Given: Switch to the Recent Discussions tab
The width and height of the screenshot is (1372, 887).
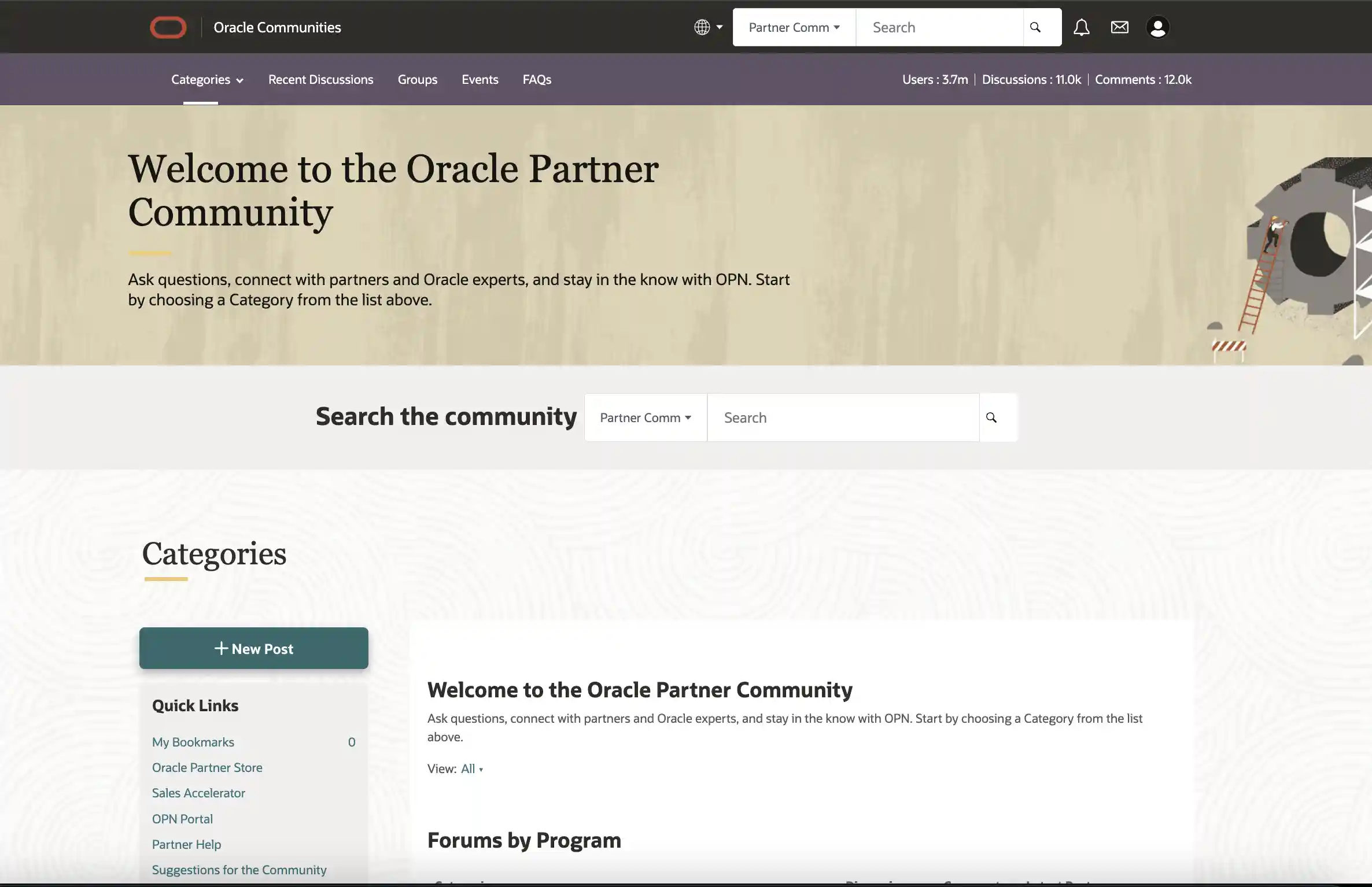Looking at the screenshot, I should click(320, 79).
